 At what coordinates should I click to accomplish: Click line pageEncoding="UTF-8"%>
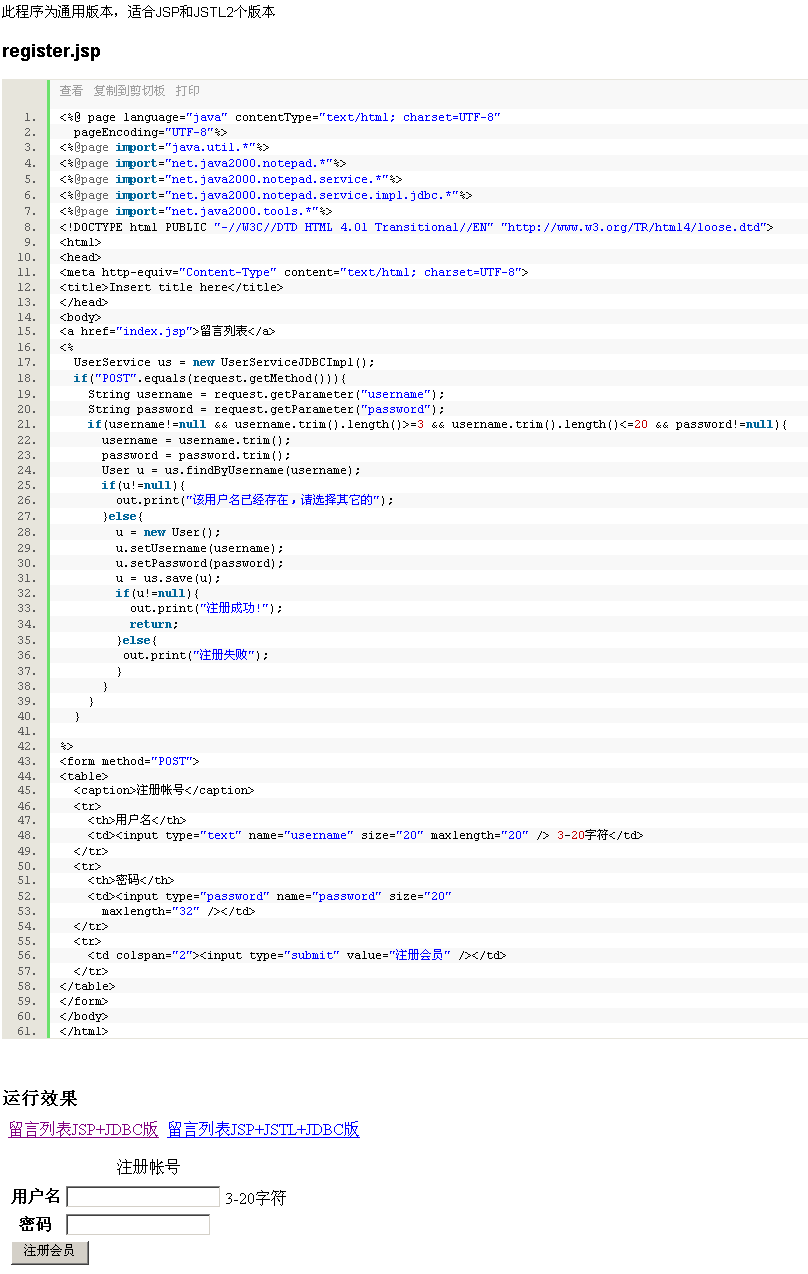tap(150, 132)
